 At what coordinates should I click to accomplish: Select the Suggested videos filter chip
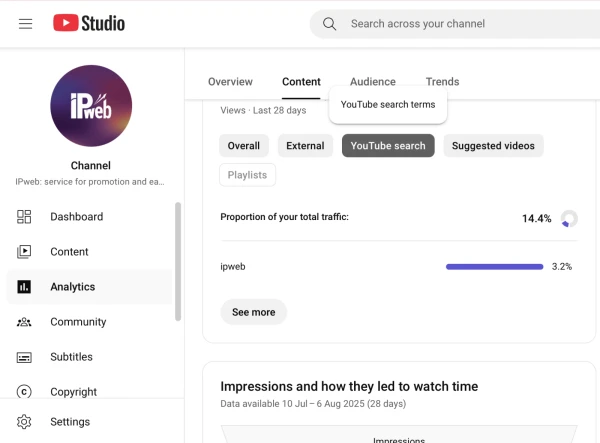point(493,146)
